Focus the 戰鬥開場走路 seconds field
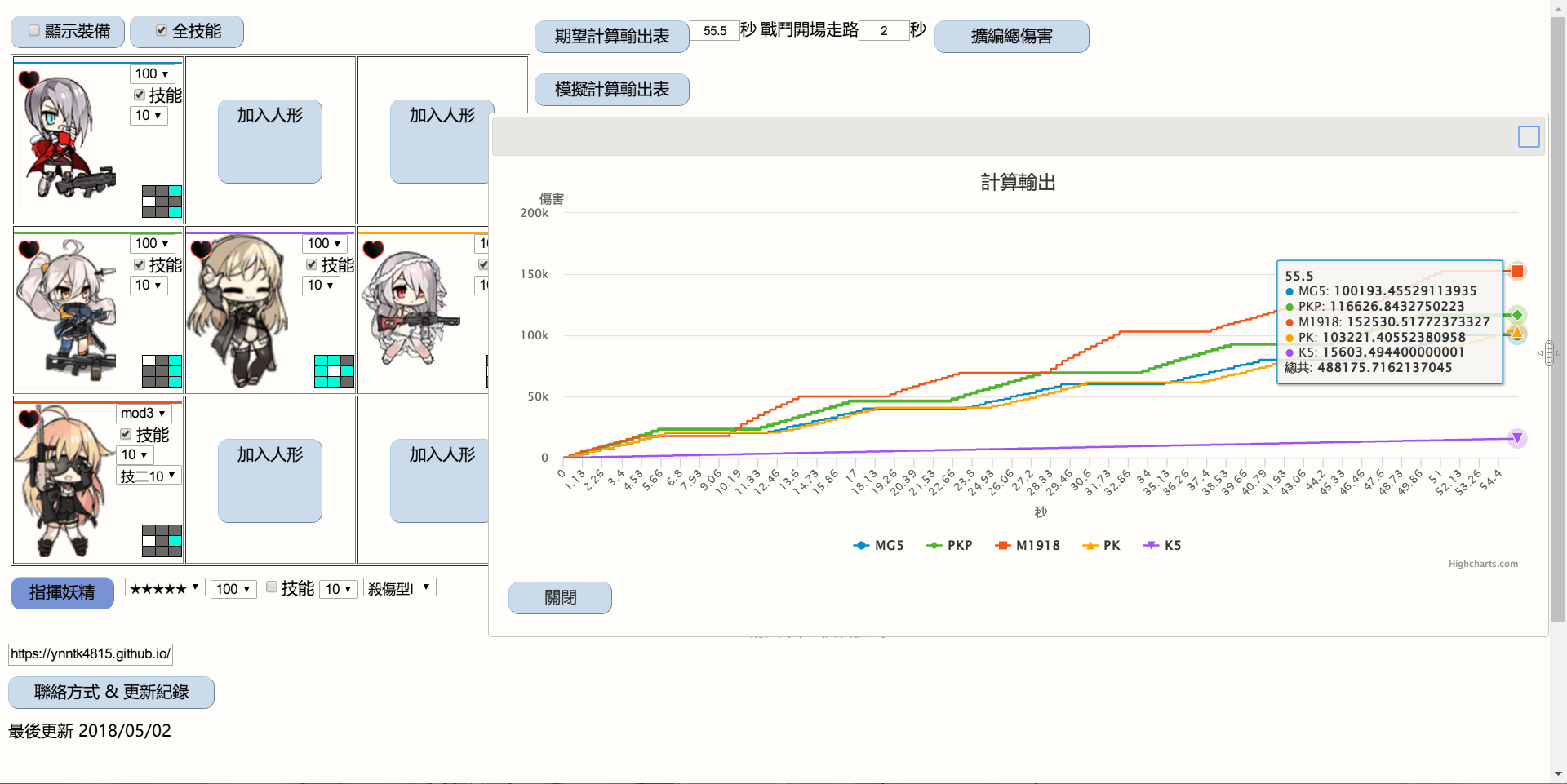 (x=884, y=31)
